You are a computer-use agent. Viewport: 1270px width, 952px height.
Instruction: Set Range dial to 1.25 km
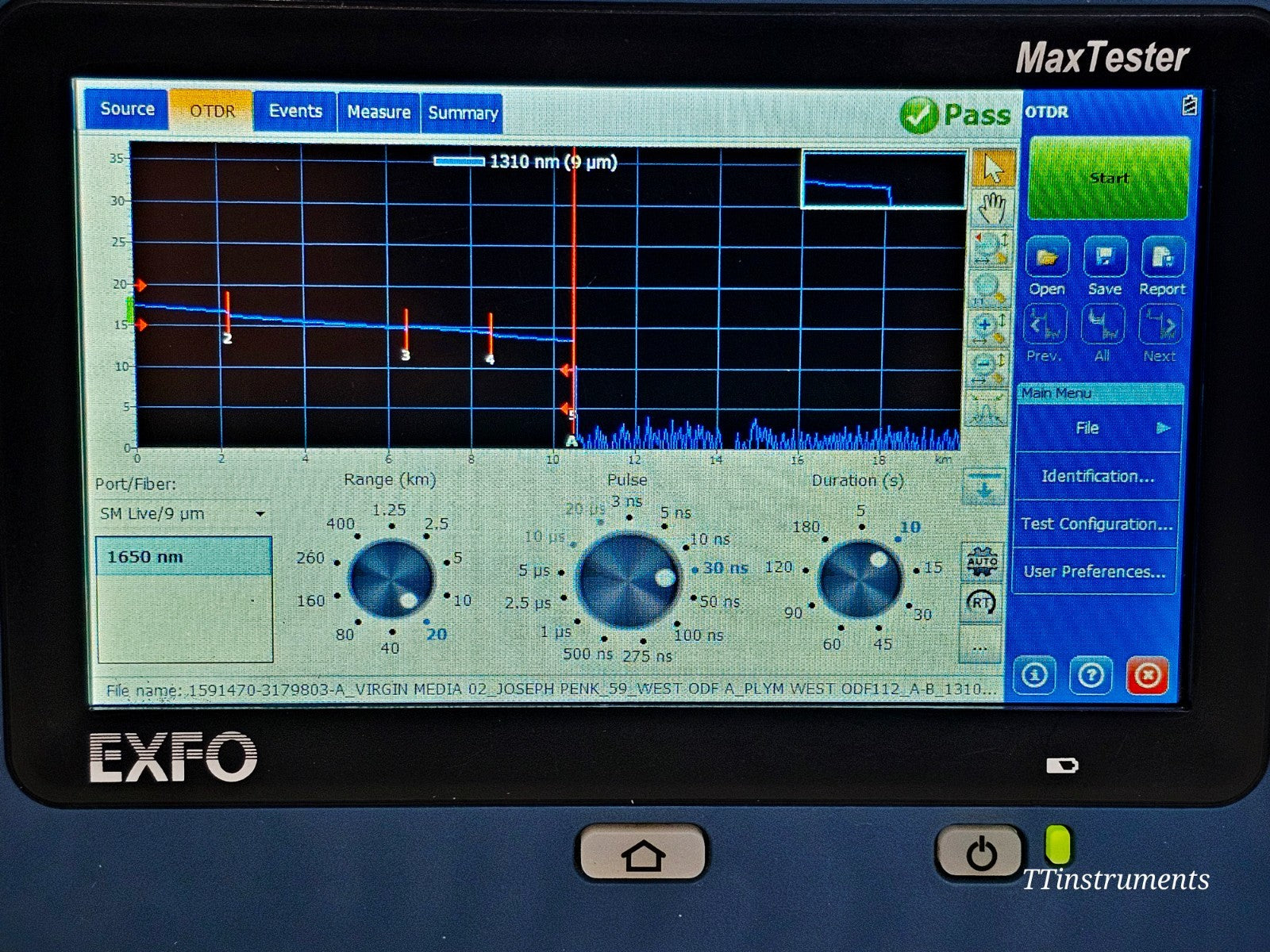pos(390,511)
